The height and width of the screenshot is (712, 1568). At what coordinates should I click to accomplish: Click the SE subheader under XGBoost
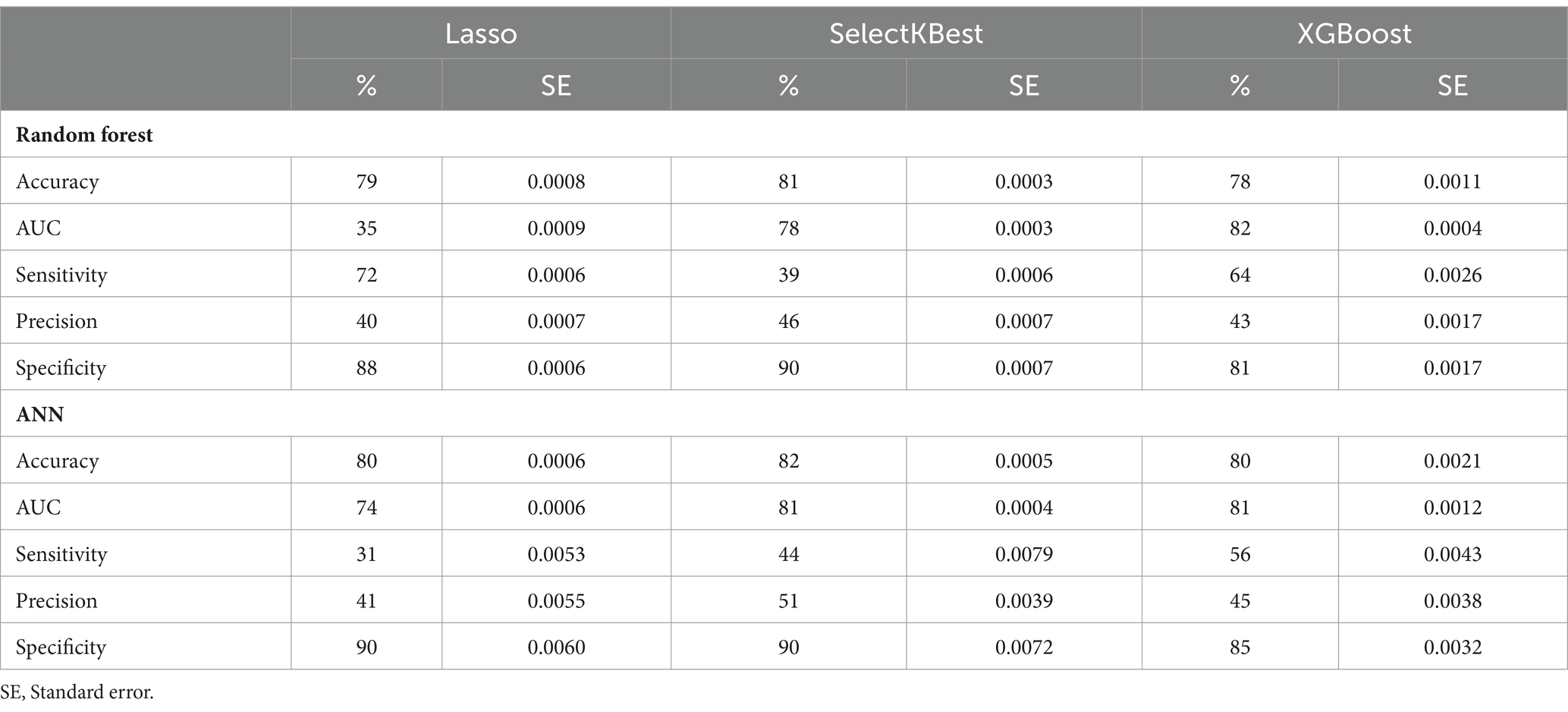[1452, 85]
